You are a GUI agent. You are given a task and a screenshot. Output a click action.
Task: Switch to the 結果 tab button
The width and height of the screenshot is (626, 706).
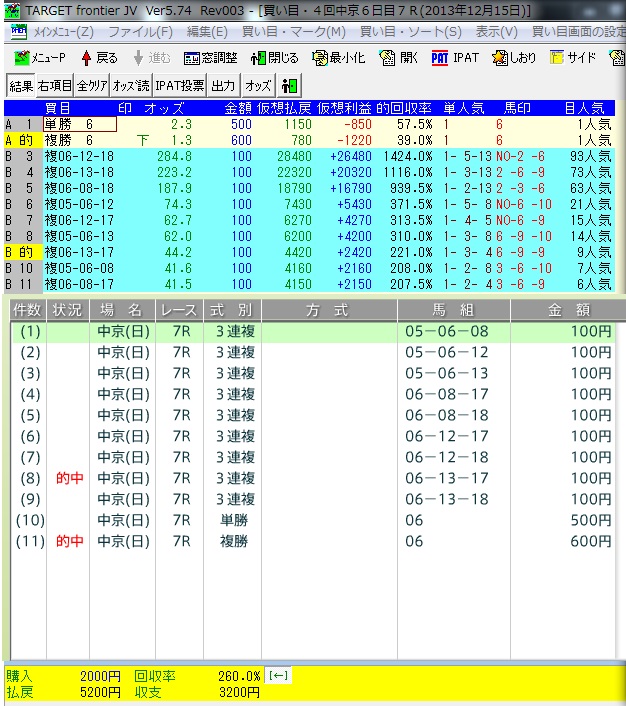coord(21,86)
